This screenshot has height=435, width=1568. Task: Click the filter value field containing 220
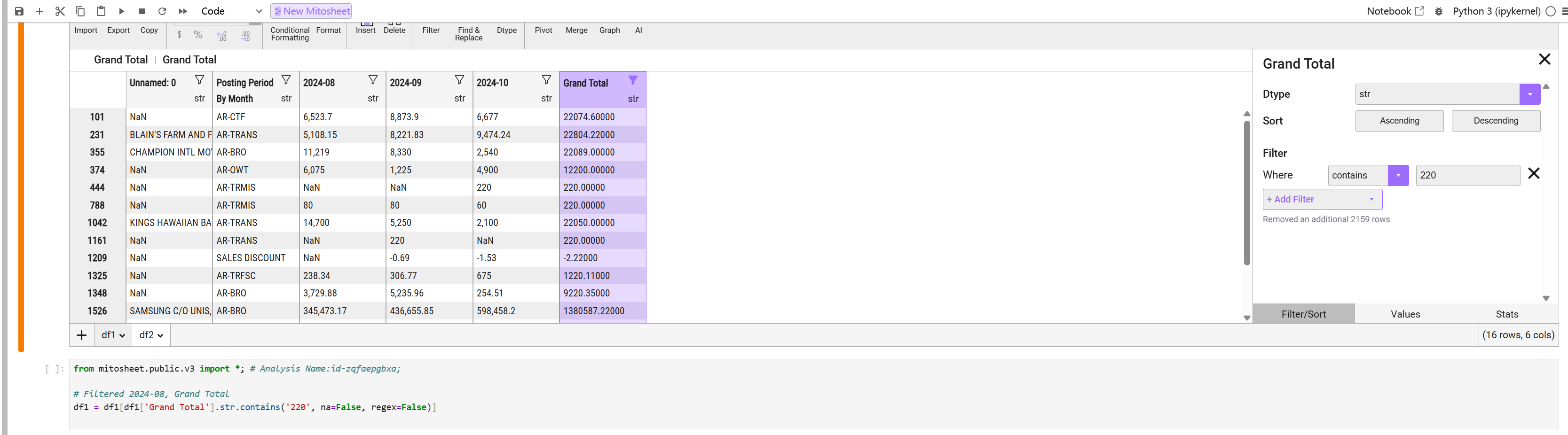1467,175
